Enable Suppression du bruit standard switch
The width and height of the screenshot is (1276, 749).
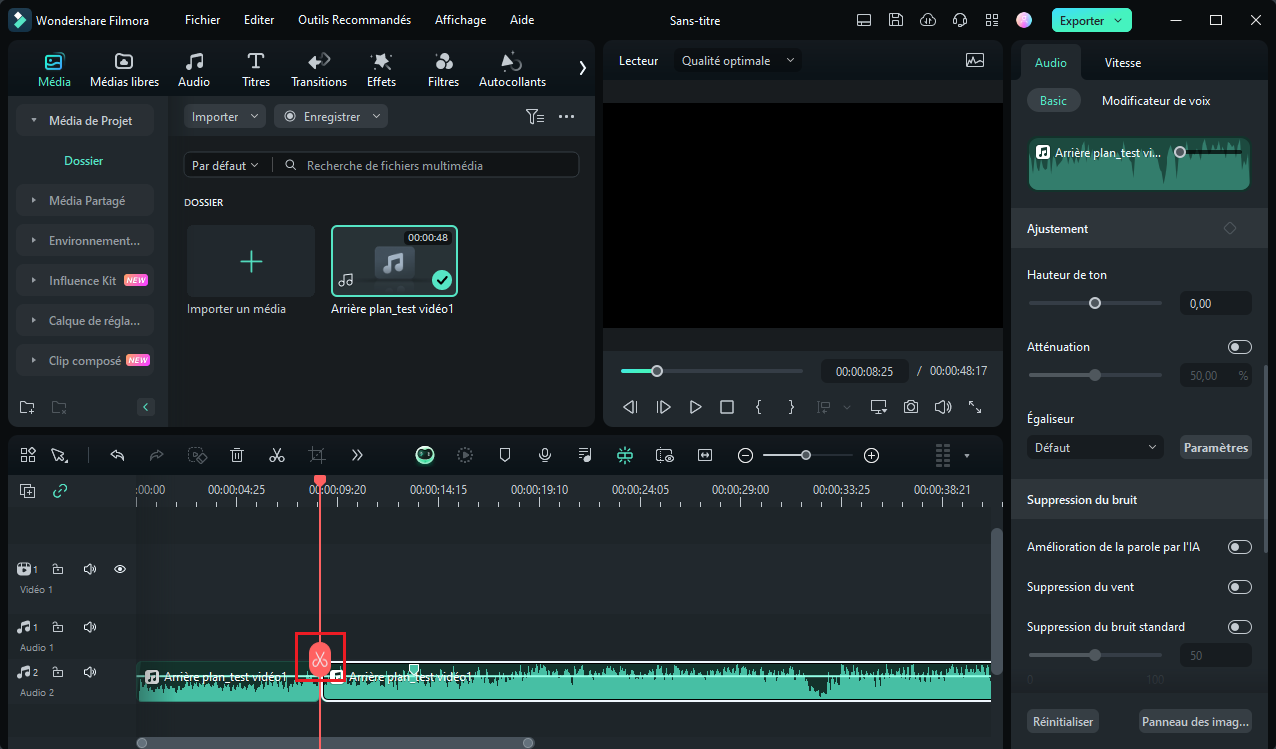(1240, 627)
